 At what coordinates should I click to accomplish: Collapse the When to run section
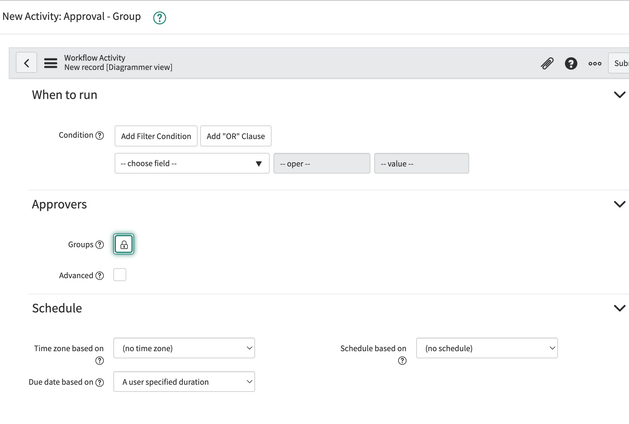[619, 95]
